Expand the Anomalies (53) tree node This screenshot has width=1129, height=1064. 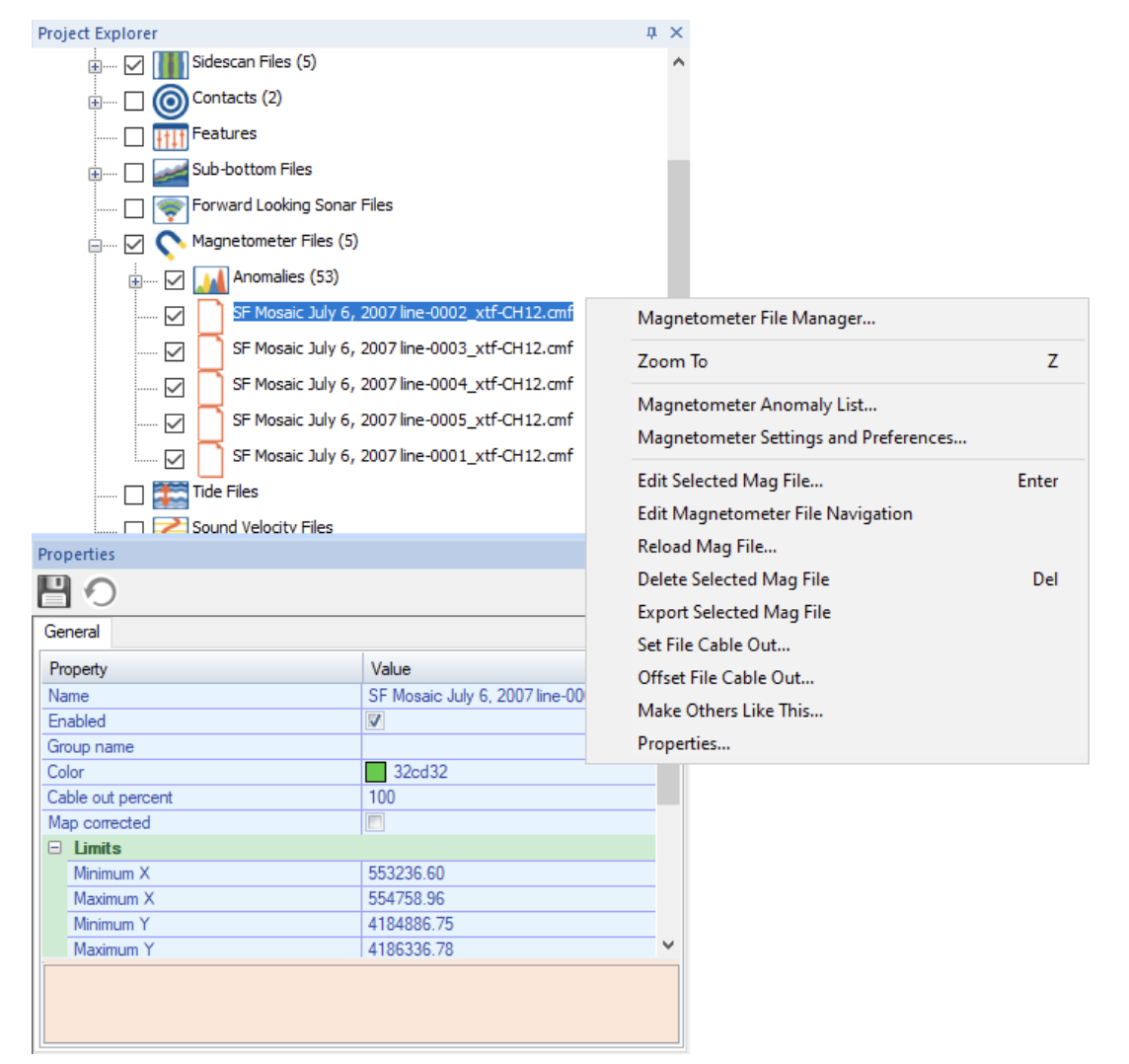click(136, 281)
